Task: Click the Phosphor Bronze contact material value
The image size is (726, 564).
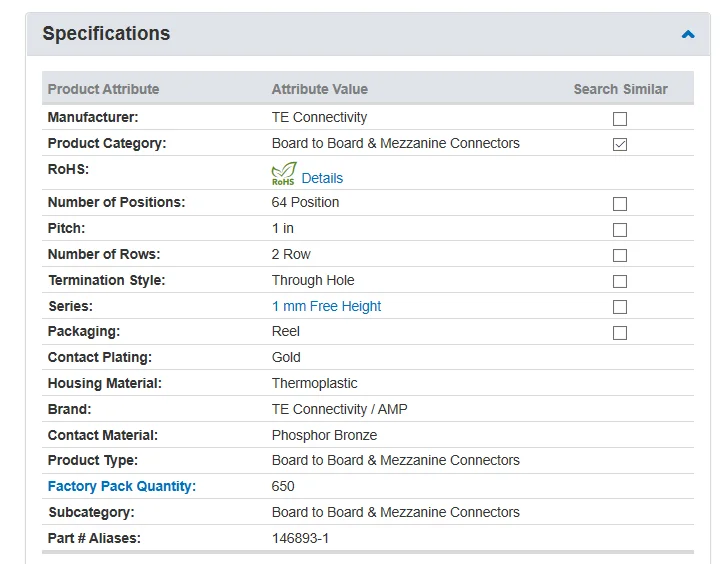Action: [x=324, y=435]
